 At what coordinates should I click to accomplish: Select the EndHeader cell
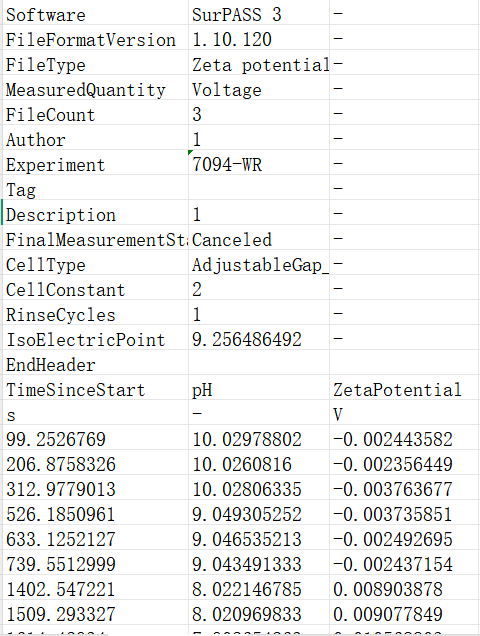tap(95, 363)
